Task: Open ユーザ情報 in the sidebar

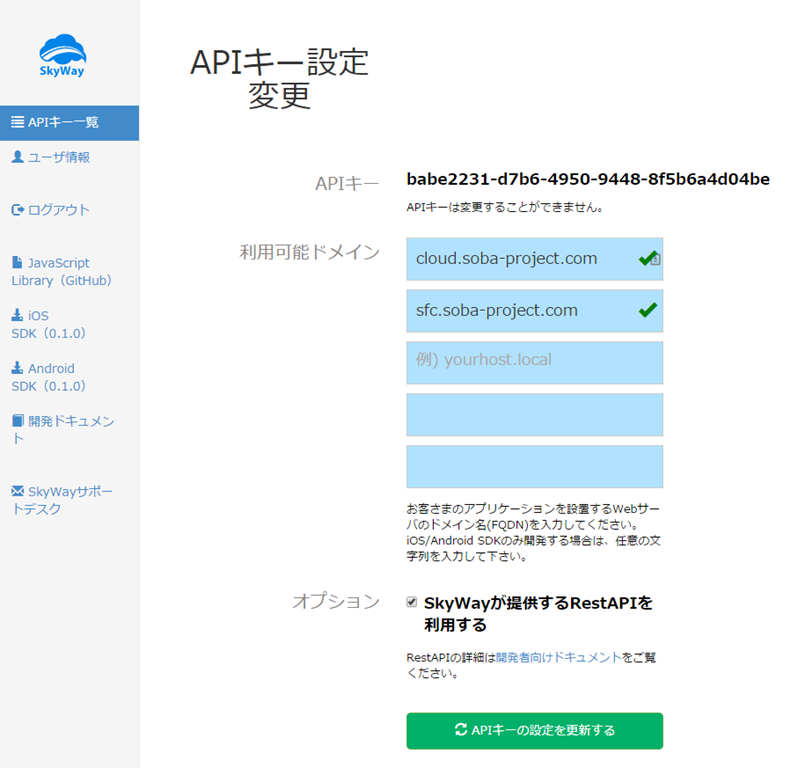Action: click(x=51, y=157)
